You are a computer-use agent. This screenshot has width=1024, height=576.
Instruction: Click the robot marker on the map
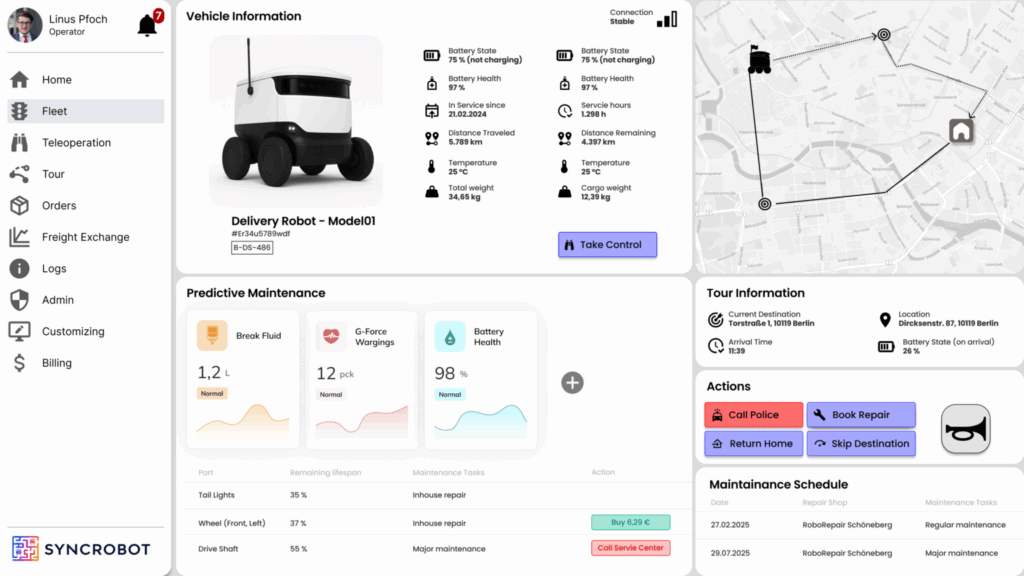click(x=760, y=60)
